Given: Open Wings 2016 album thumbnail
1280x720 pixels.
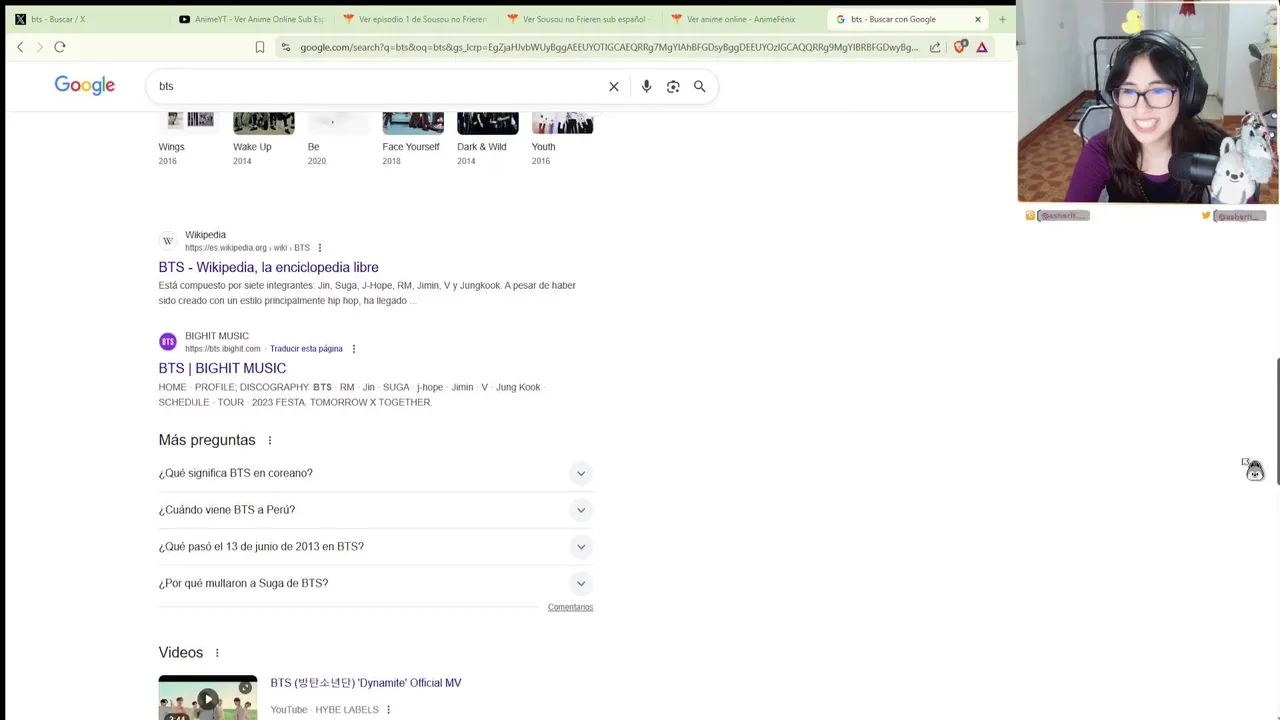Looking at the screenshot, I should pyautogui.click(x=189, y=124).
